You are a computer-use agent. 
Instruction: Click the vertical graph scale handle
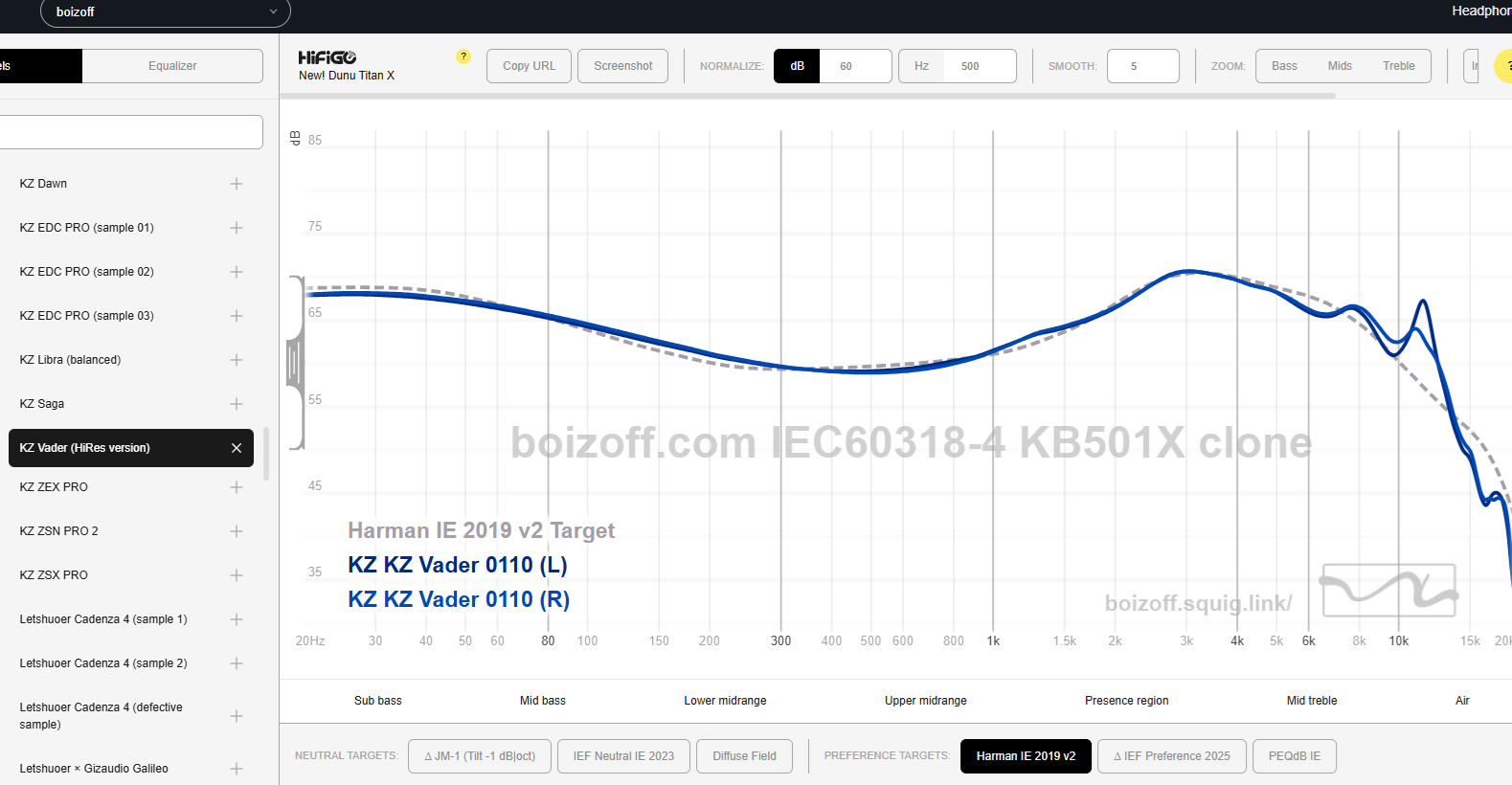point(295,363)
